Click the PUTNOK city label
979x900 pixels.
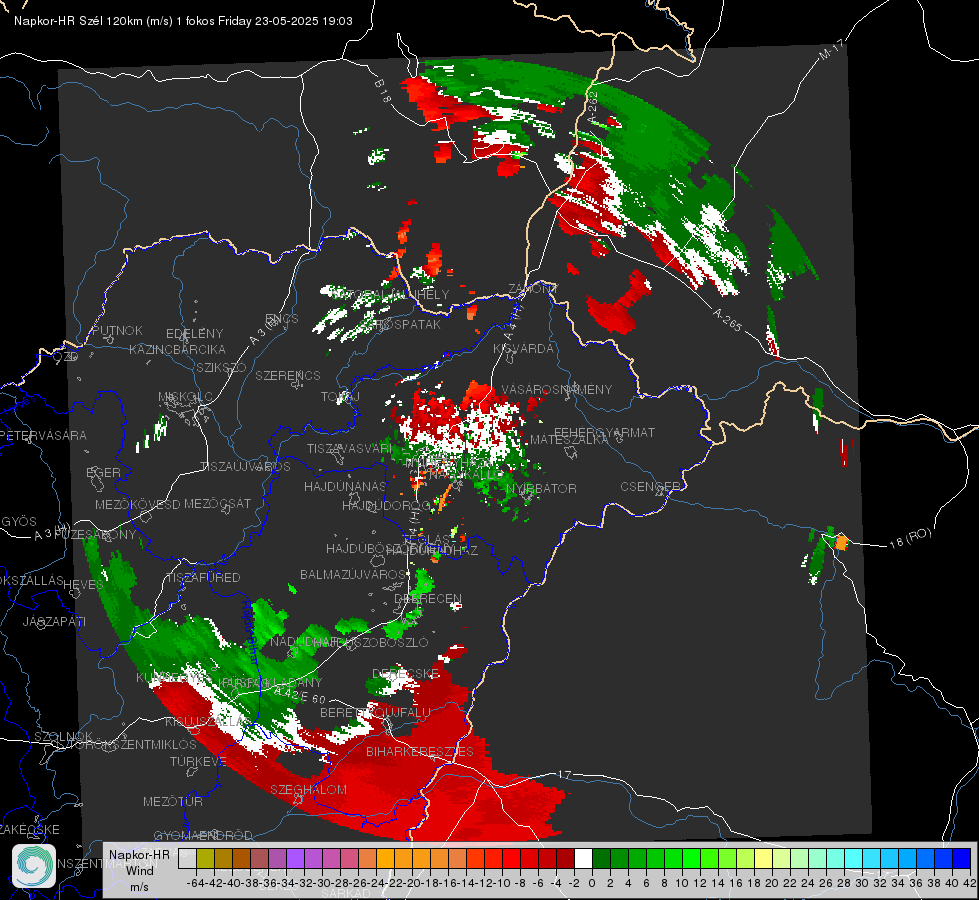click(117, 330)
